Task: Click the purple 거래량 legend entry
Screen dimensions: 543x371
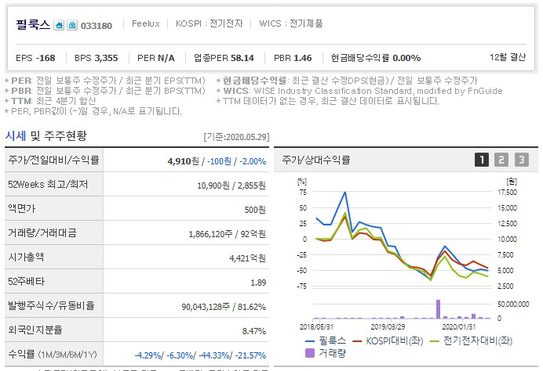Action: 326,353
